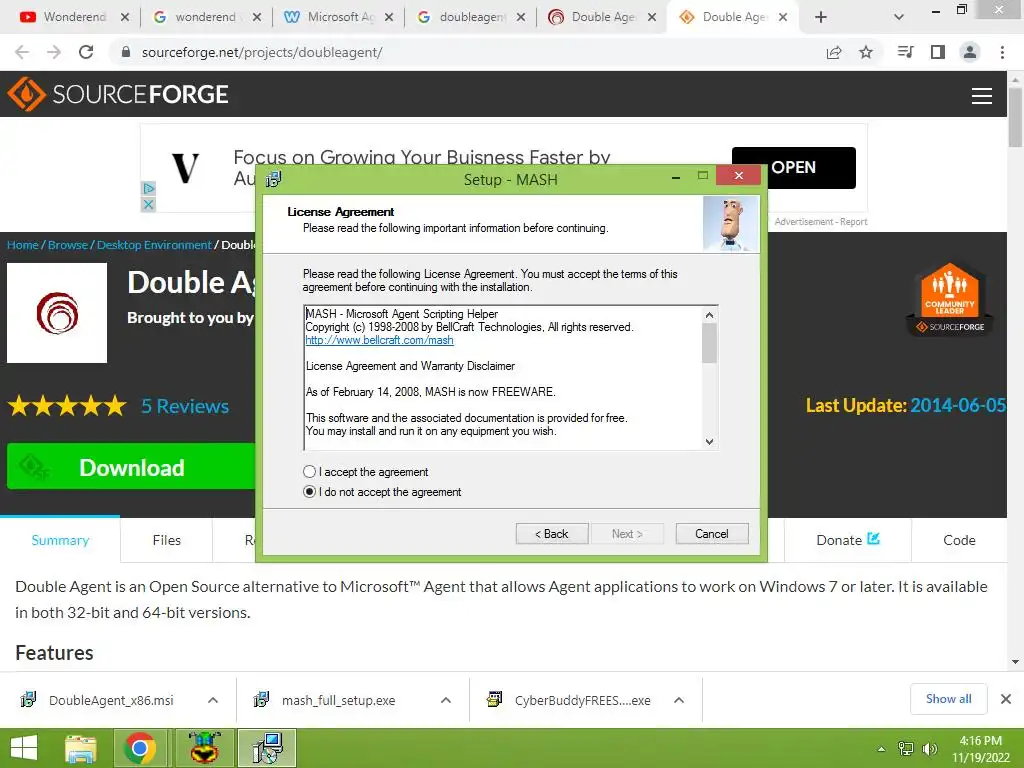Viewport: 1024px width, 768px height.
Task: Click Show all downloads
Action: 948,699
